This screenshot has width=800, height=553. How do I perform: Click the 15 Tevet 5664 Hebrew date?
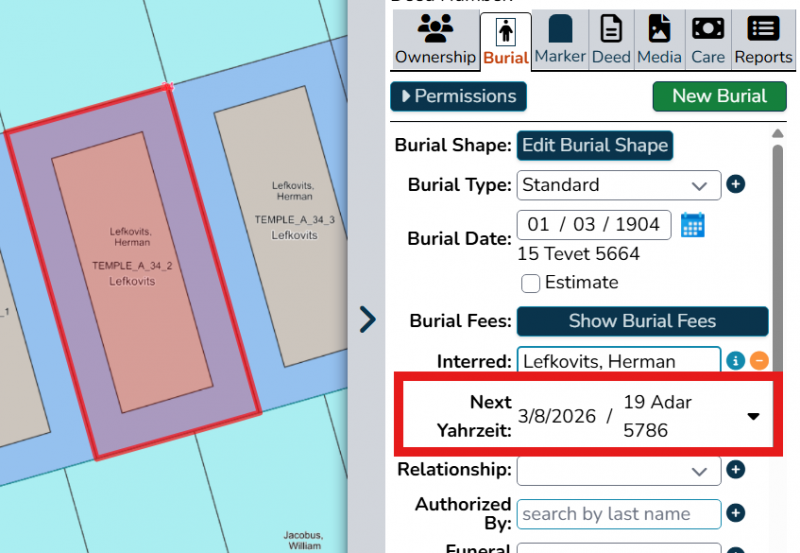pyautogui.click(x=578, y=254)
